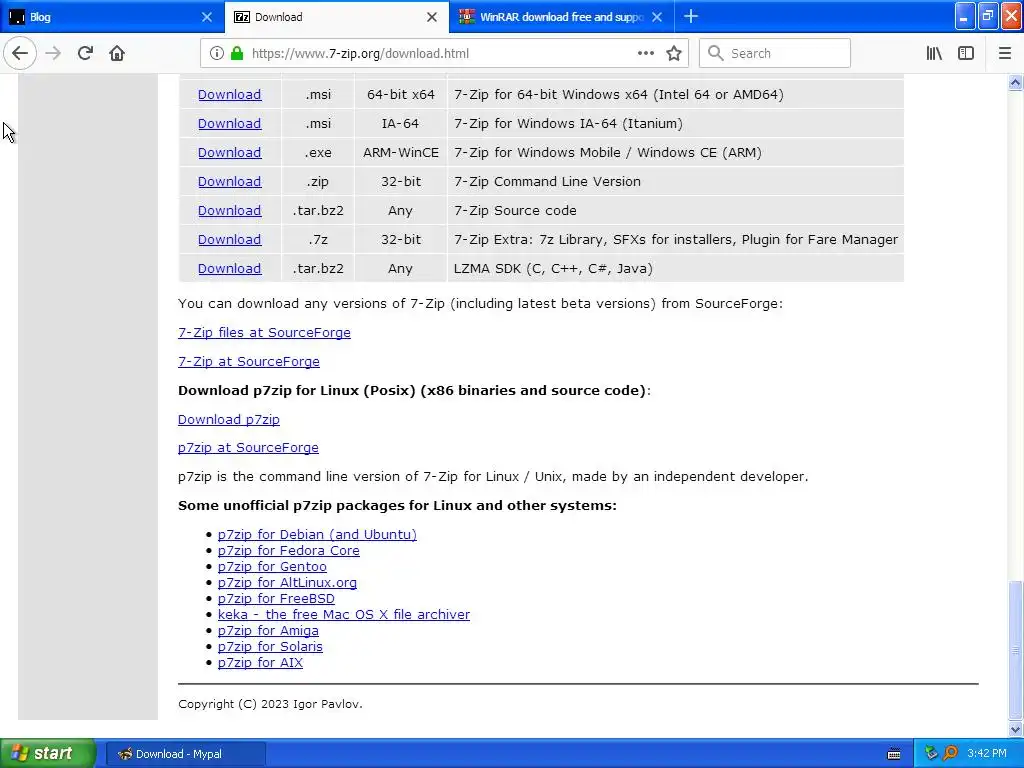Click the vertical scrollbar thumb
Screen dimensions: 1024x768
(x=1015, y=650)
